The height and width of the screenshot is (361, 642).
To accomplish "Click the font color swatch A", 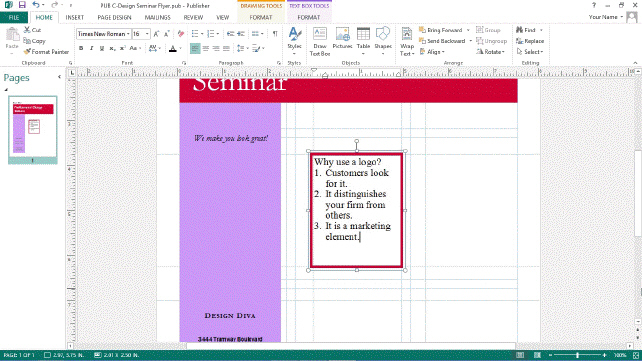I will [173, 48].
